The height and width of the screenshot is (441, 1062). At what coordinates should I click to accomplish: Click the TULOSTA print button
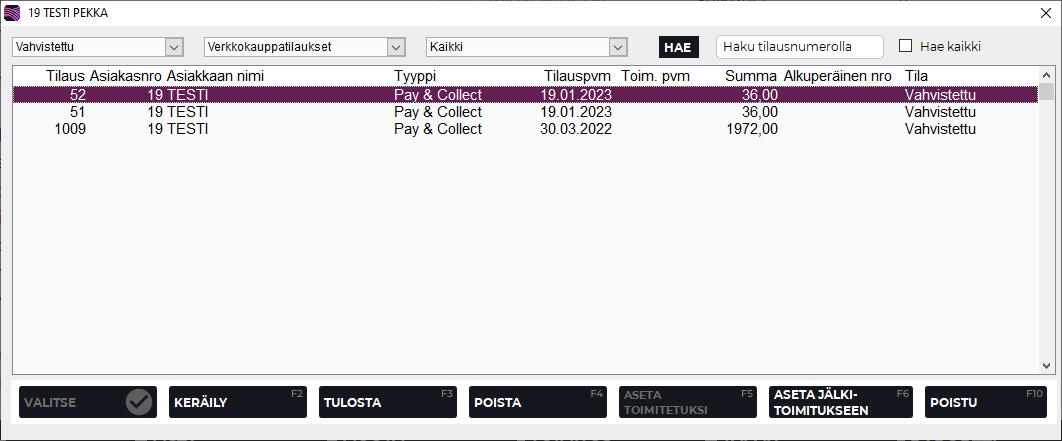(x=388, y=402)
